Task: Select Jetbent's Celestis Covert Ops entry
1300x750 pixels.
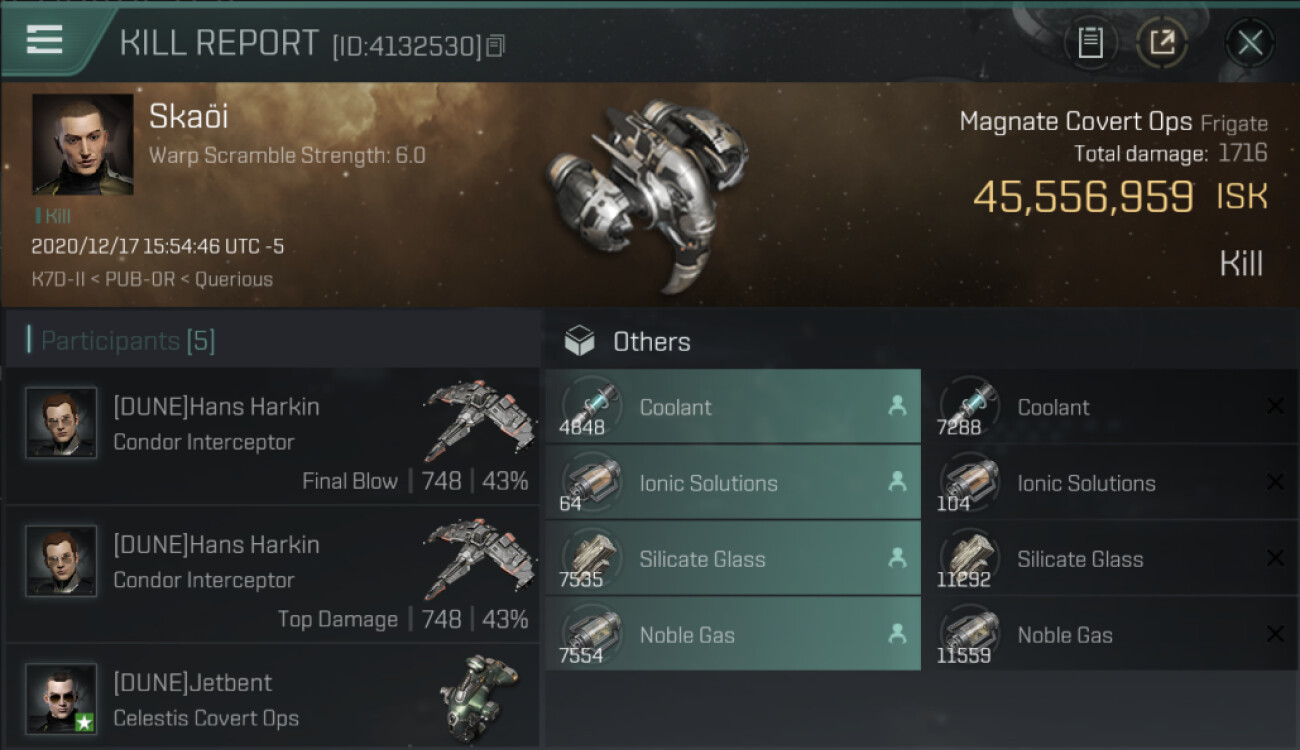Action: click(272, 699)
